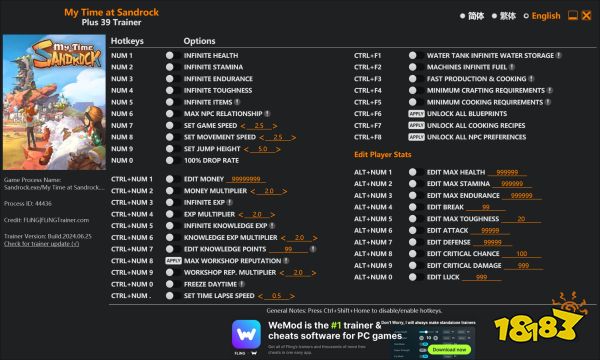Click the info icon next to Machines Infinite Fuel
This screenshot has width=600, height=360.
pos(512,67)
